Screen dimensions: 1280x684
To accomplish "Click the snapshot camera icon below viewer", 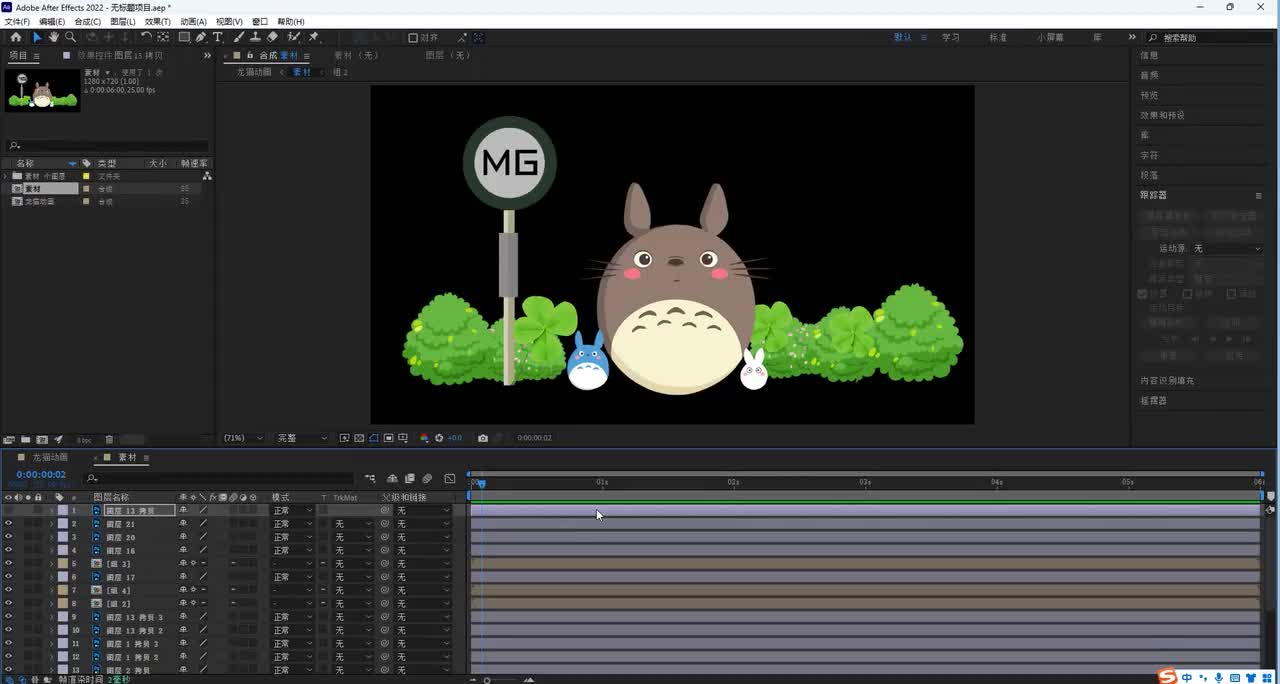I will click(x=483, y=438).
